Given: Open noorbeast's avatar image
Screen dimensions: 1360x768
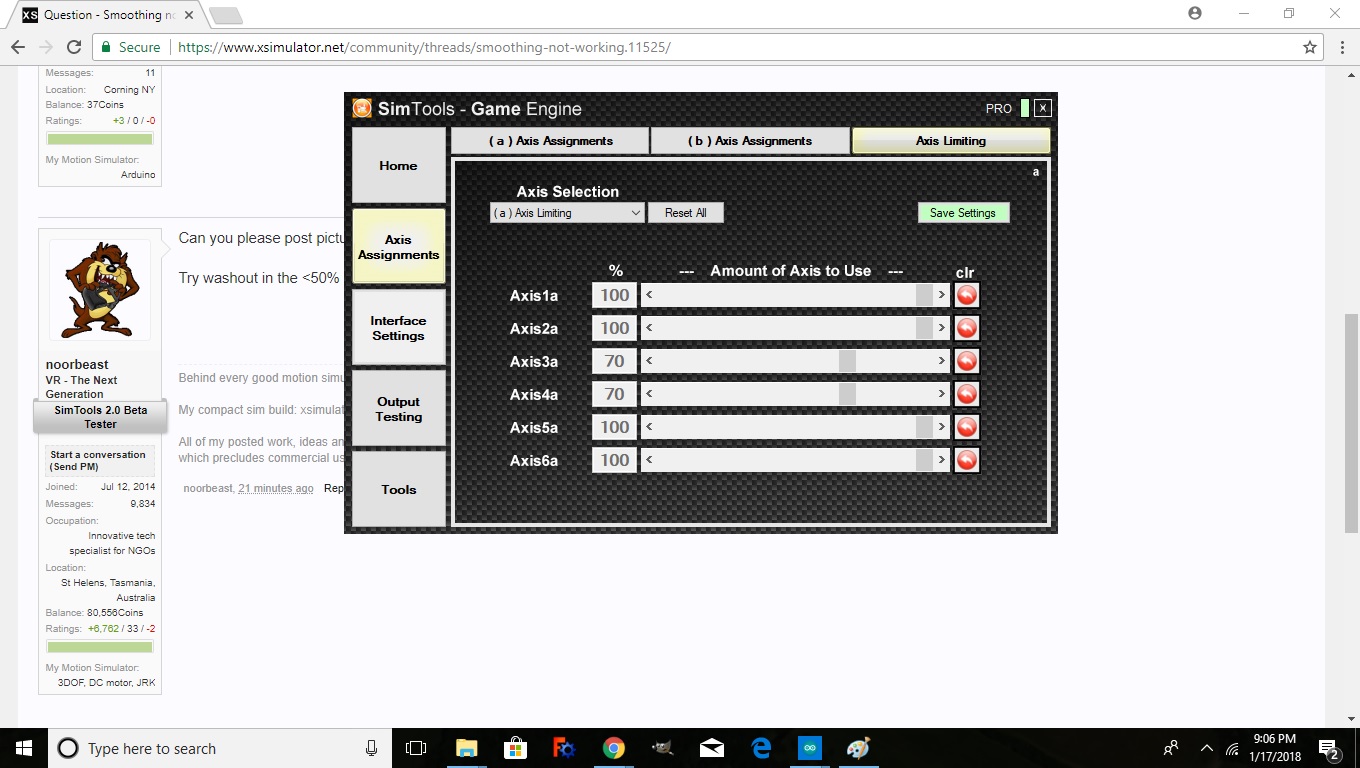Looking at the screenshot, I should coord(100,290).
